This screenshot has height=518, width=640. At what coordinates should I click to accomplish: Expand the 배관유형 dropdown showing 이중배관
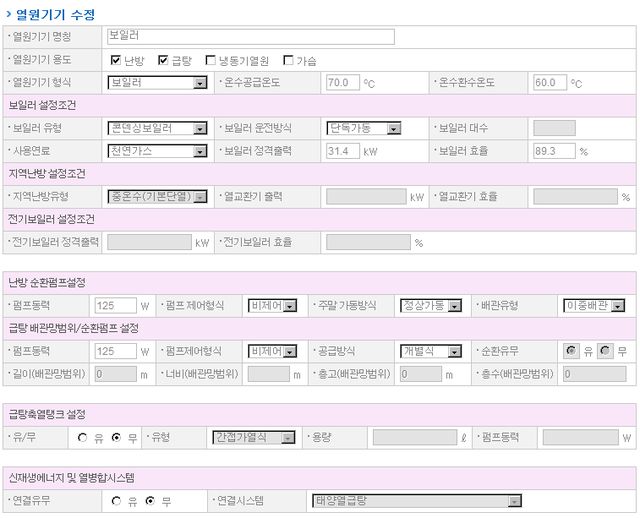point(594,305)
